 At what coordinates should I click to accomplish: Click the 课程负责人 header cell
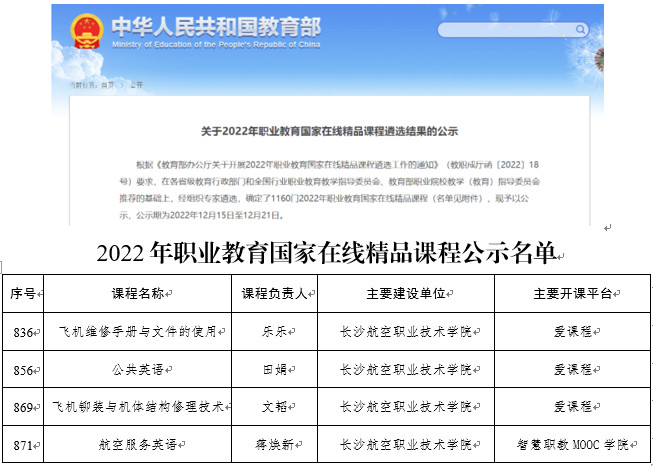[279, 293]
